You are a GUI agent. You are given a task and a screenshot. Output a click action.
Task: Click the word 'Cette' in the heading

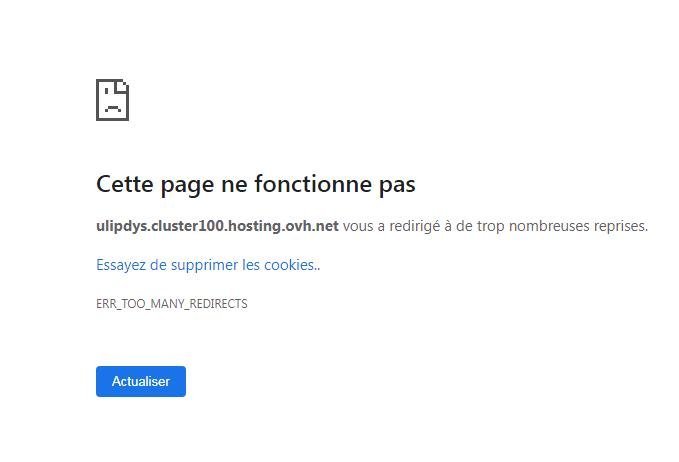pos(125,184)
